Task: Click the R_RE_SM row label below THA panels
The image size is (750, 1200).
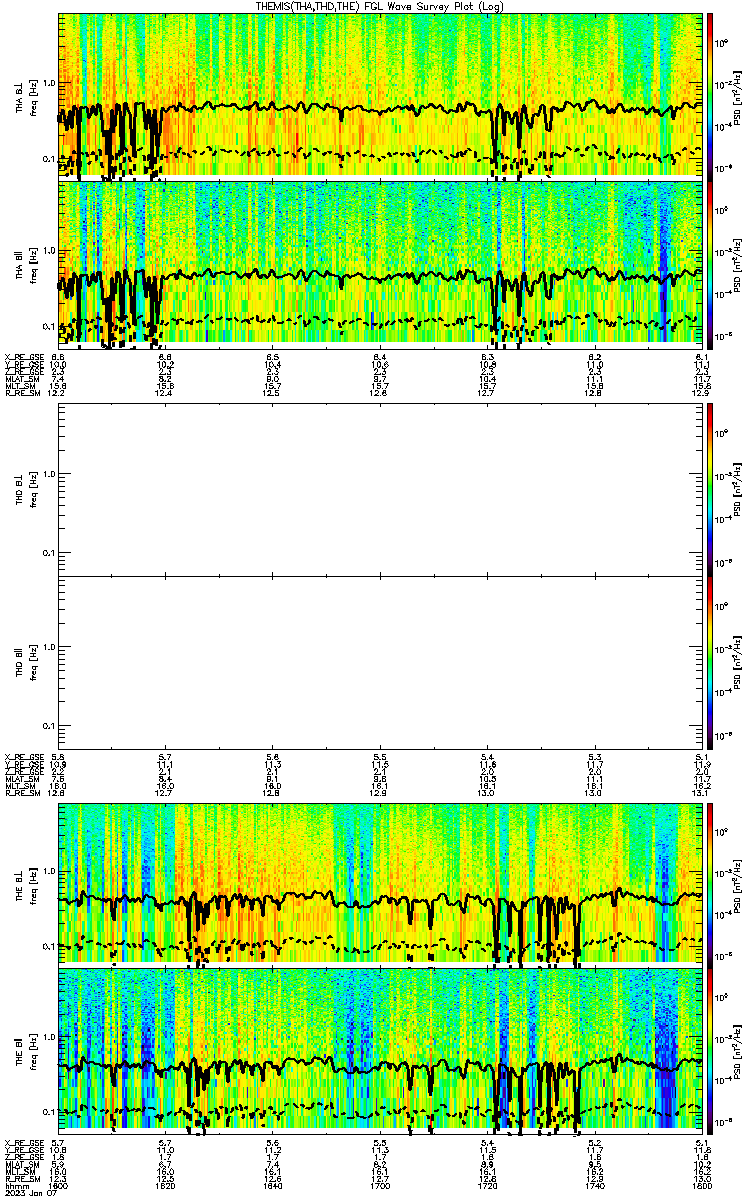Action: (24, 393)
